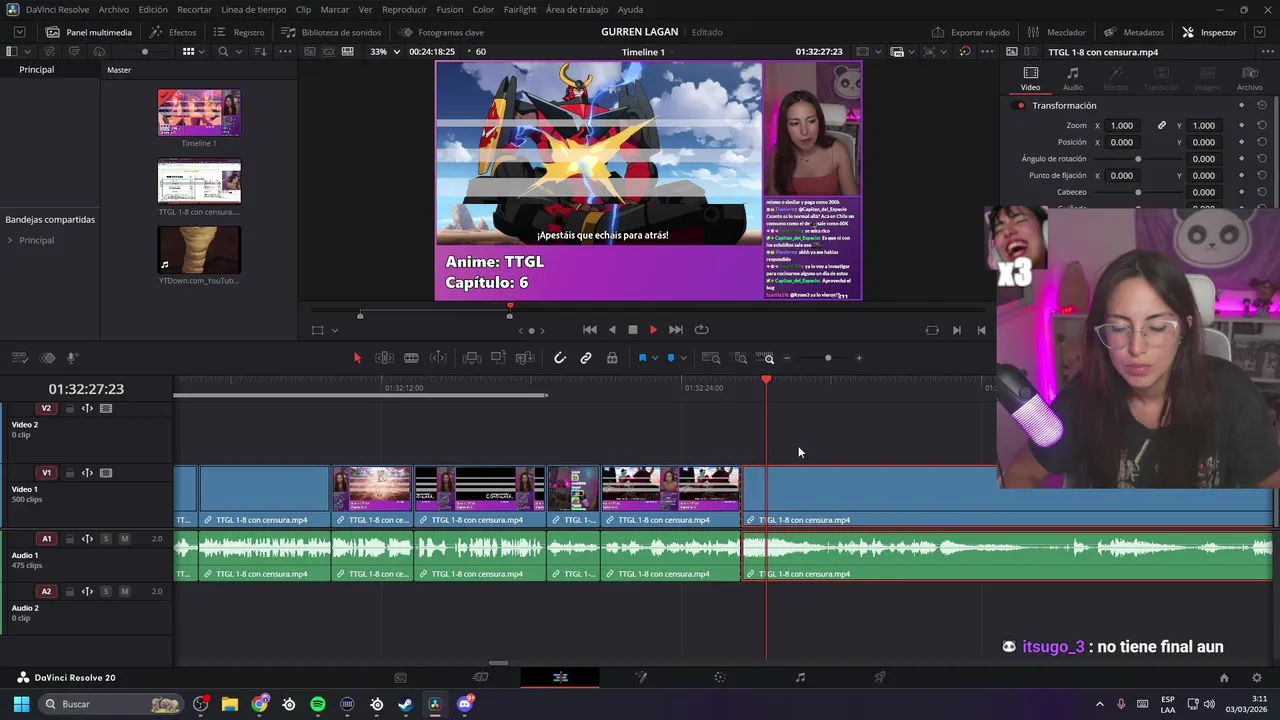Go to the Deliver page
Screen dimensions: 1280x720
tap(880, 677)
